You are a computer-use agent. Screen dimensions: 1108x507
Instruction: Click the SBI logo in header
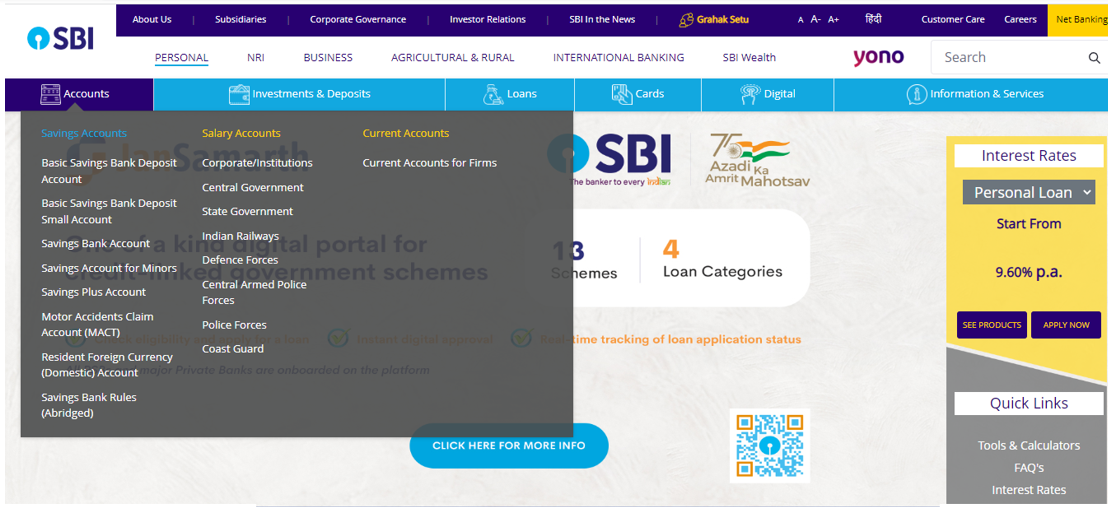[60, 39]
